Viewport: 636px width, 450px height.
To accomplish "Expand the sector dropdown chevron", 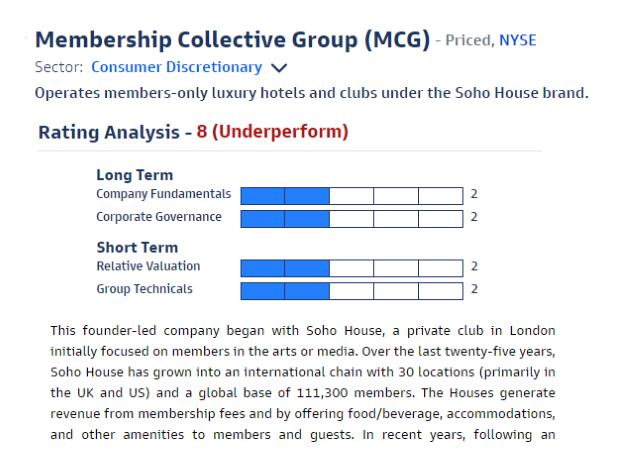I will point(279,68).
